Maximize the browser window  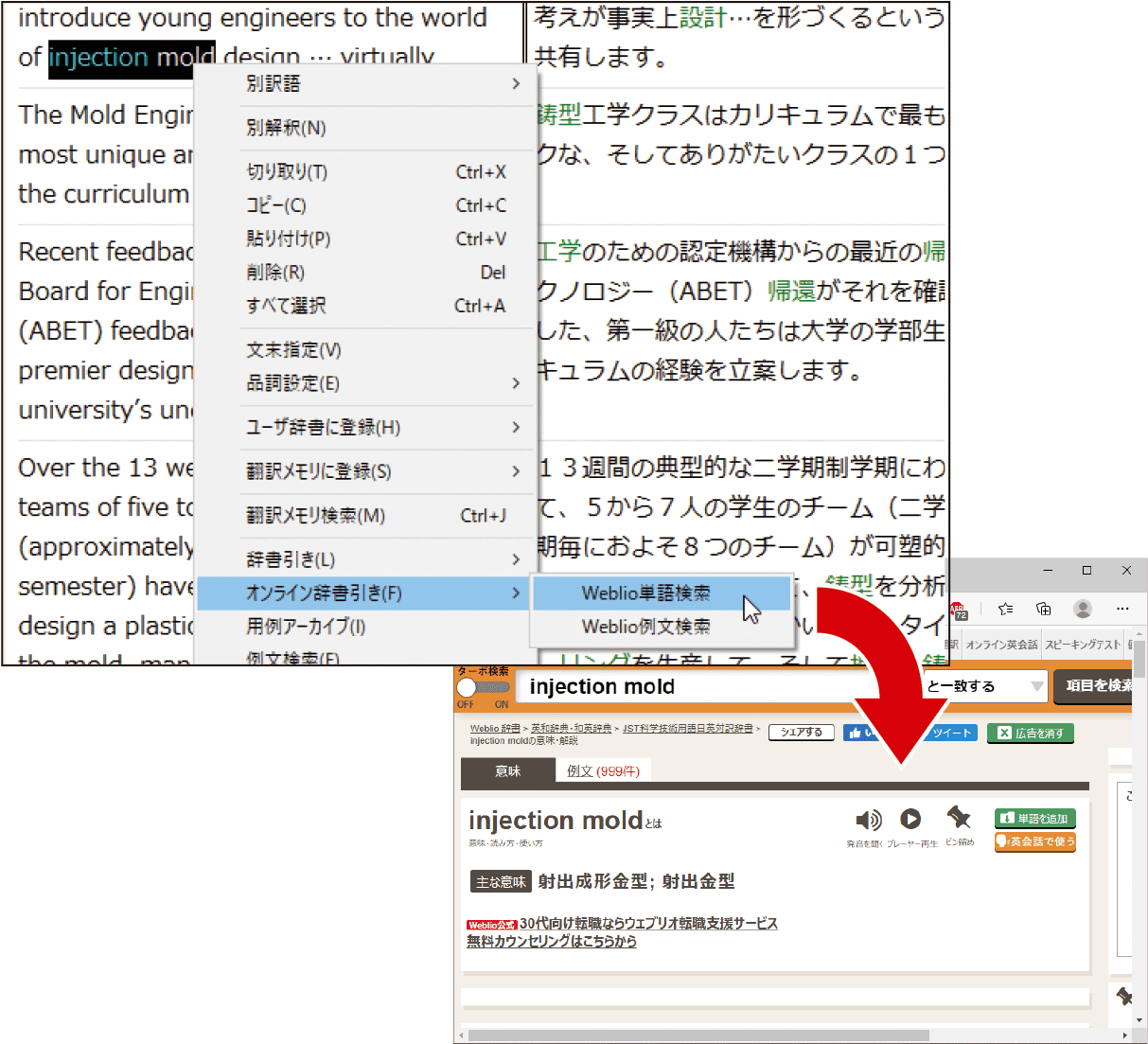1086,570
